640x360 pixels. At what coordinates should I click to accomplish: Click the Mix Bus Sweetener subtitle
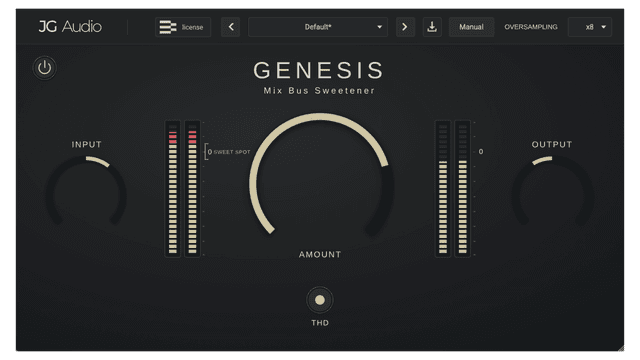[x=319, y=91]
